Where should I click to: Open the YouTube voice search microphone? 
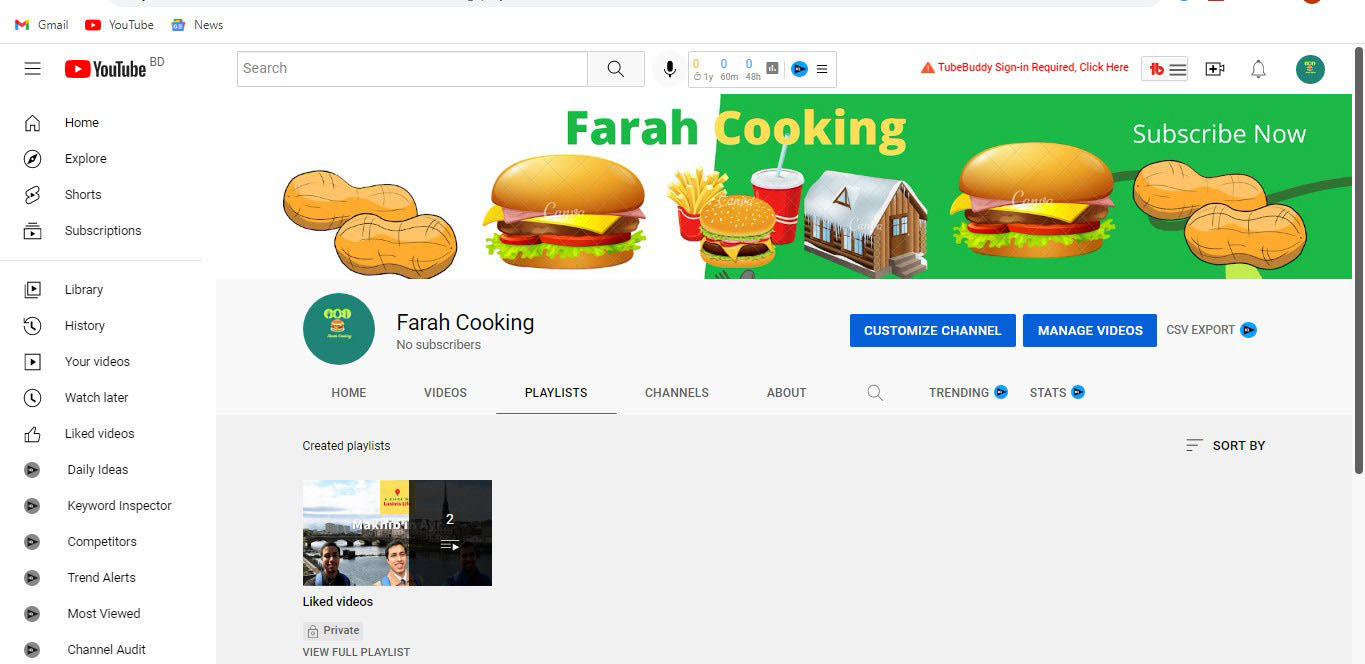(x=668, y=68)
